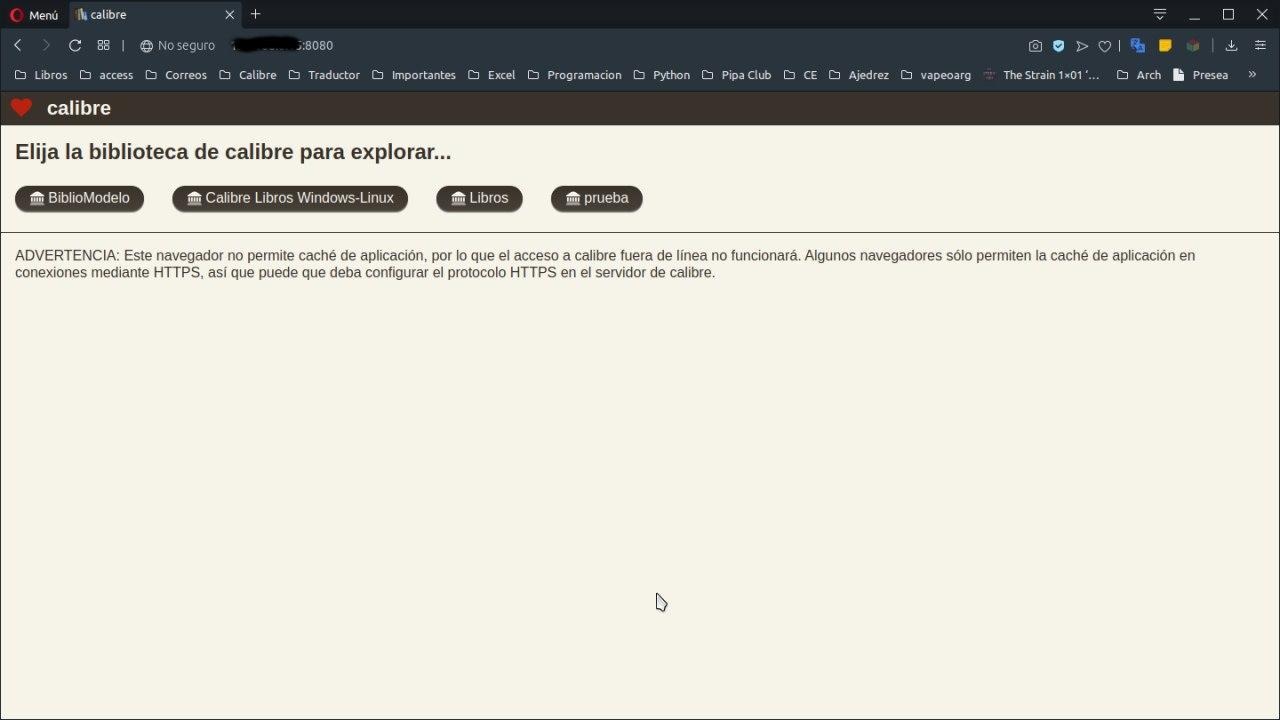Add page to bookmarks with heart icon

(x=1105, y=45)
